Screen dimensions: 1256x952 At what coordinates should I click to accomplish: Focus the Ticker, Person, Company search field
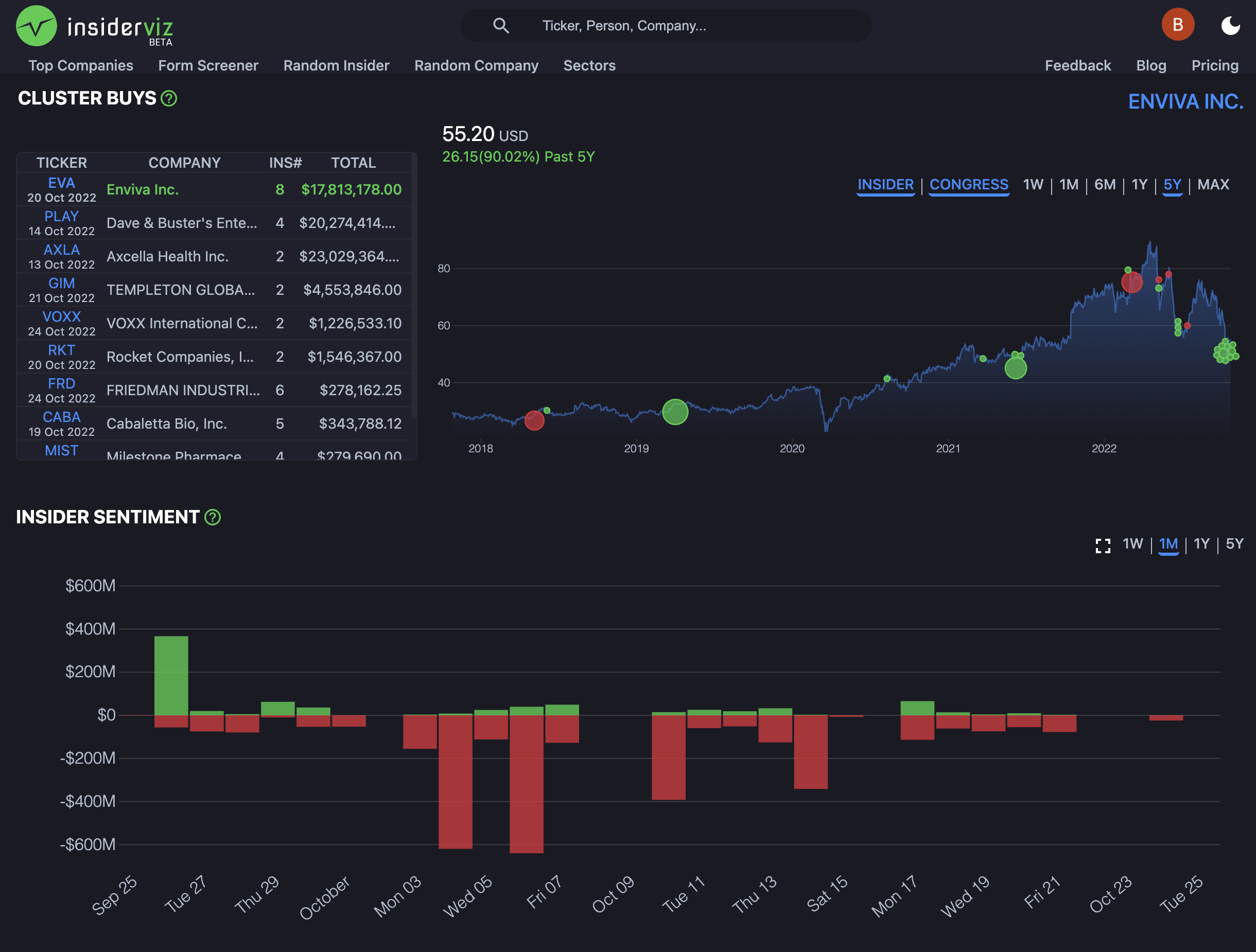[x=666, y=26]
